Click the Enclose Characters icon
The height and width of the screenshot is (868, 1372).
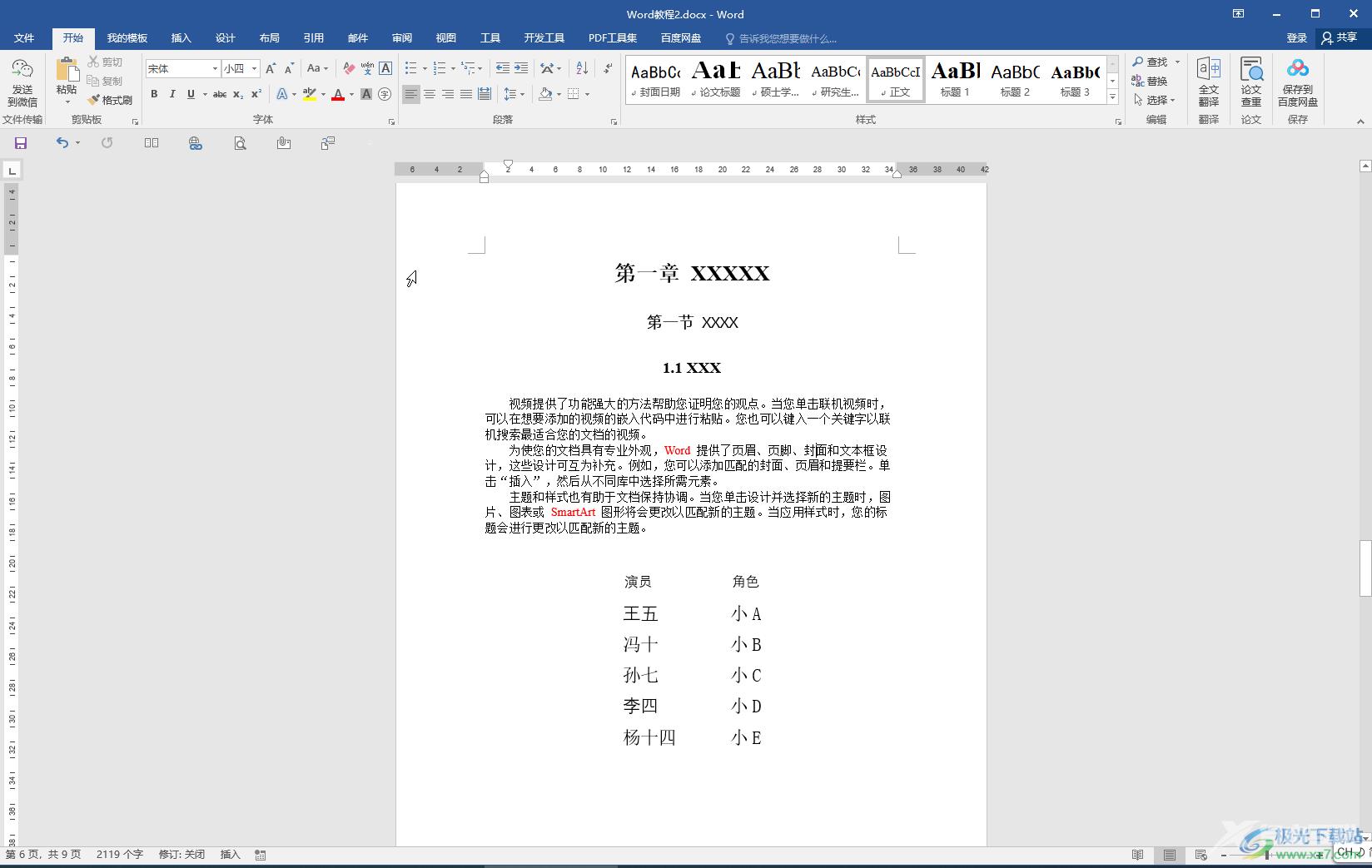385,94
